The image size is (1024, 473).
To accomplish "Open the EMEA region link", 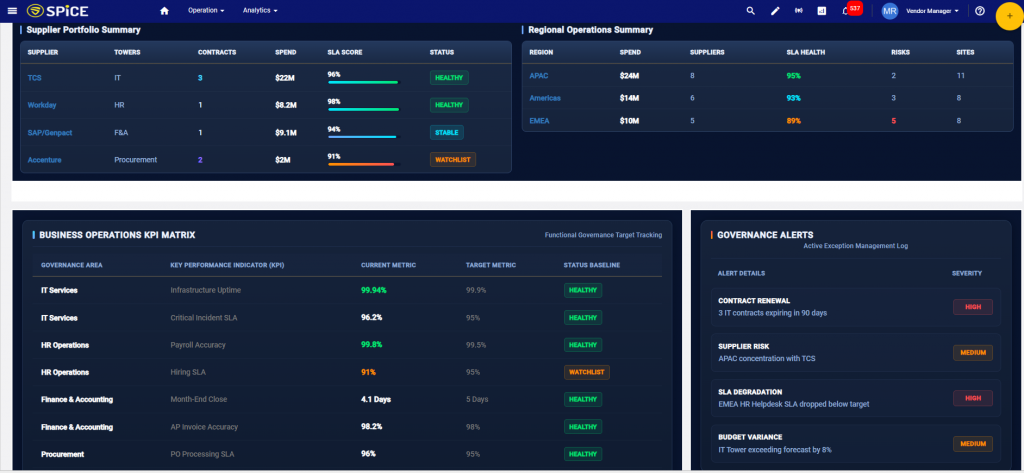I will (539, 121).
